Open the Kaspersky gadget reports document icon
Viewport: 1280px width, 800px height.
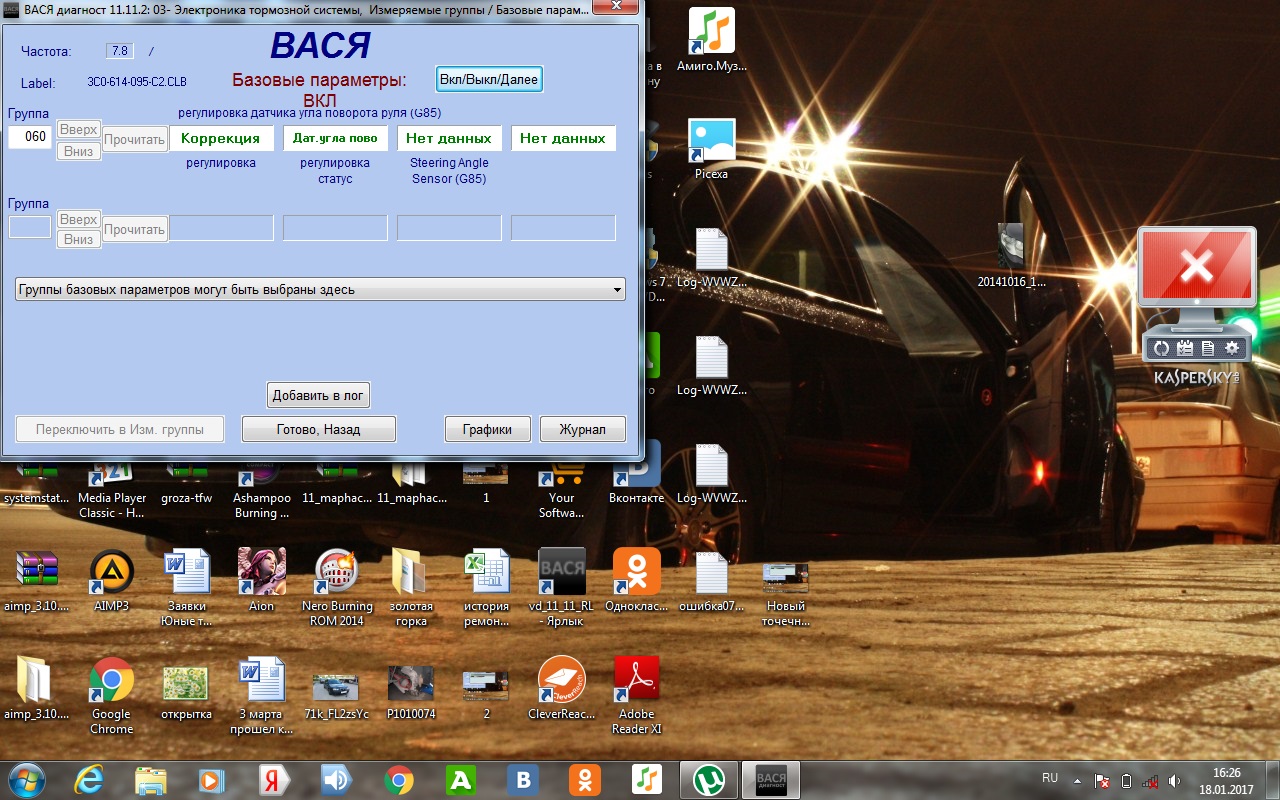1208,348
